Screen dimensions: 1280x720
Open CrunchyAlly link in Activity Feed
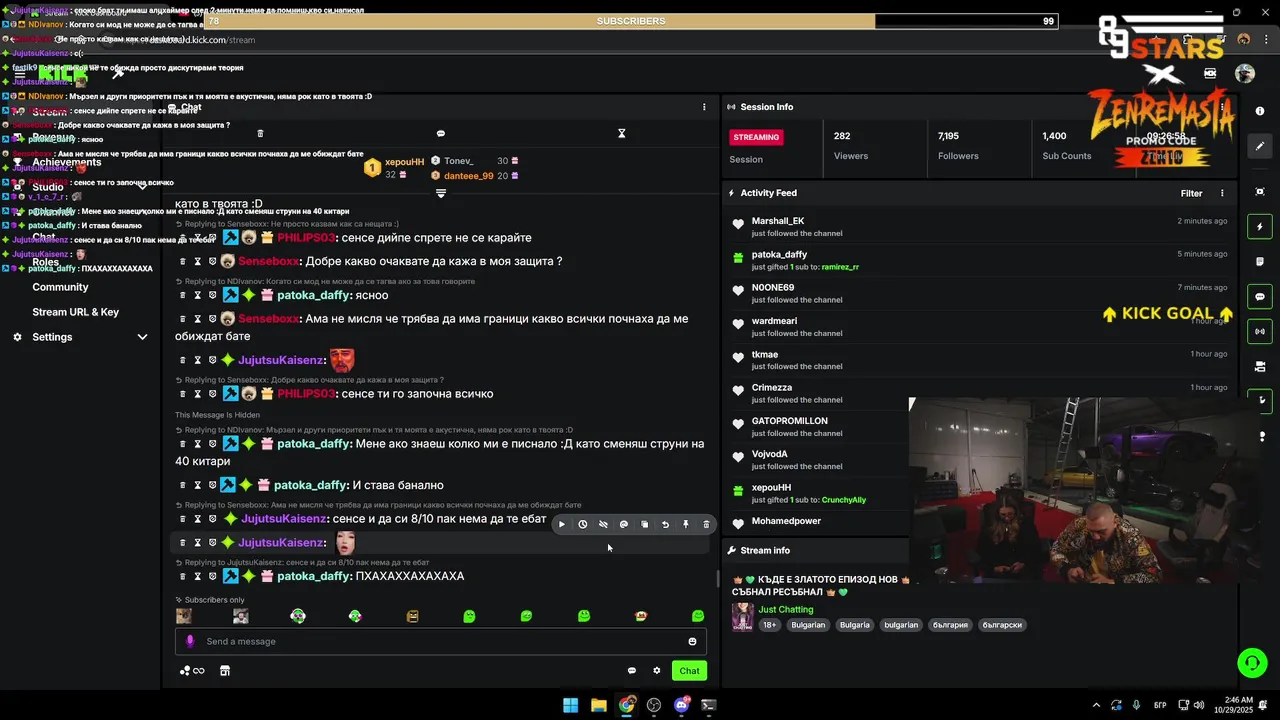[844, 500]
